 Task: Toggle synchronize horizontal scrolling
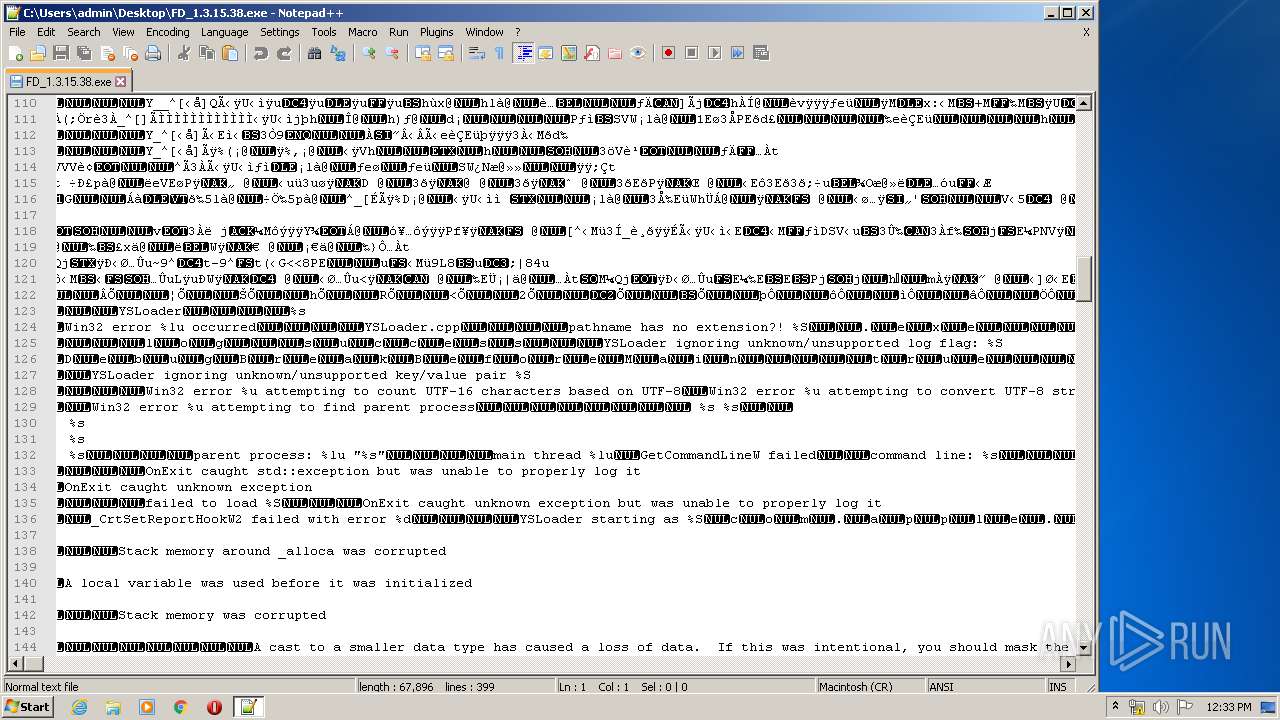pos(446,53)
